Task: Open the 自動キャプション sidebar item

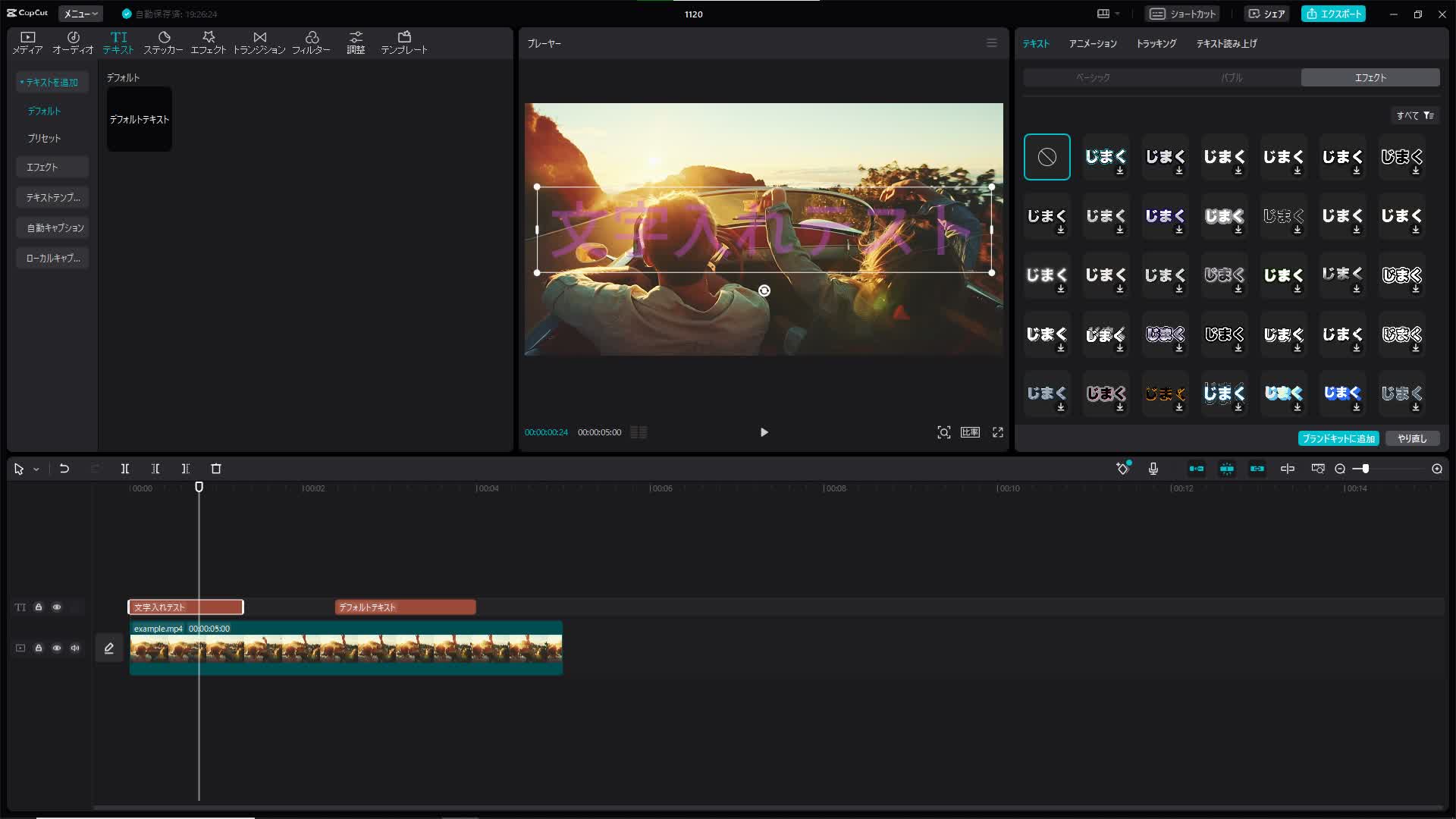Action: tap(52, 227)
